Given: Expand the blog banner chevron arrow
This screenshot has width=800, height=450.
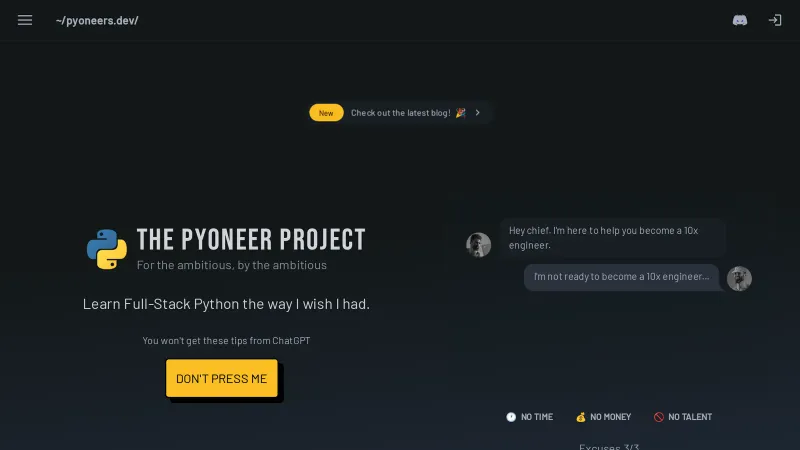Looking at the screenshot, I should (478, 113).
